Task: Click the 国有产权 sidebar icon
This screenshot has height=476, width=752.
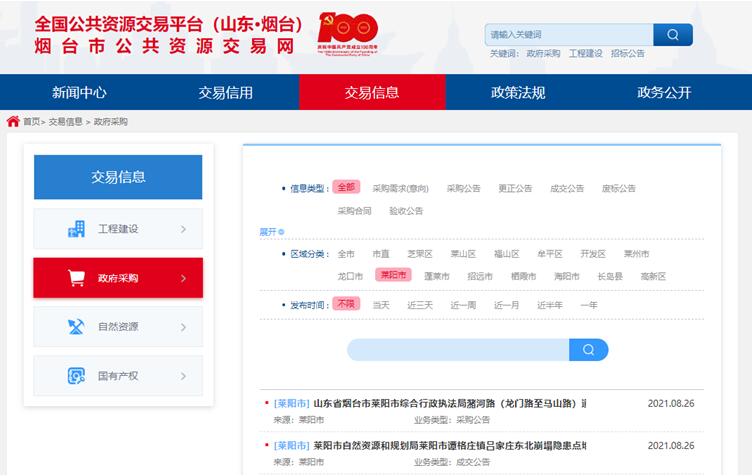Action: click(x=76, y=376)
